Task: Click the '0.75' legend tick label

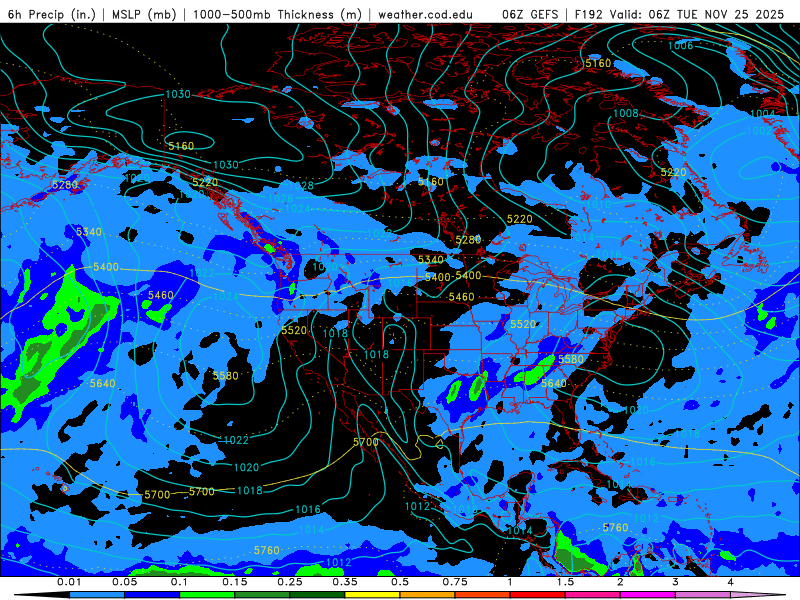Action: [x=455, y=582]
